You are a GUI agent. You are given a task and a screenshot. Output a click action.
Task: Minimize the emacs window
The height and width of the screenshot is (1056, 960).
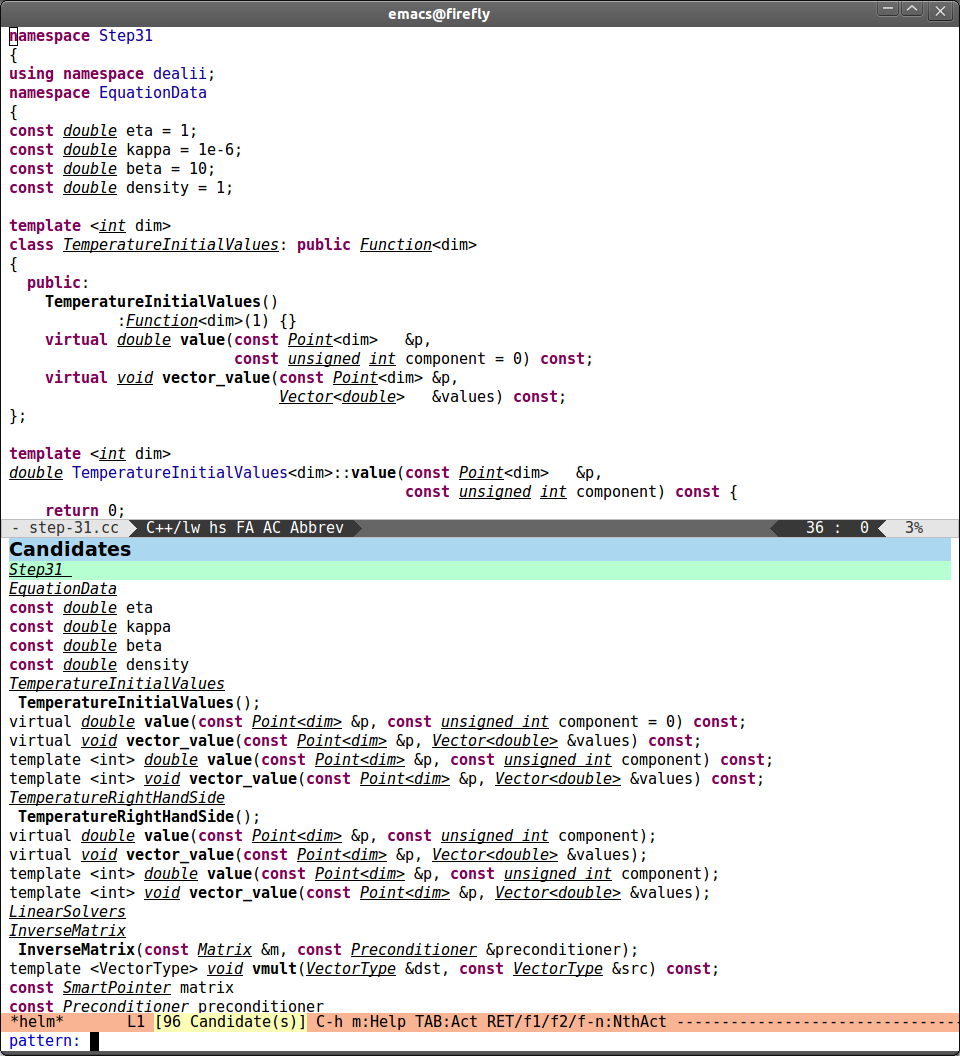coord(887,9)
